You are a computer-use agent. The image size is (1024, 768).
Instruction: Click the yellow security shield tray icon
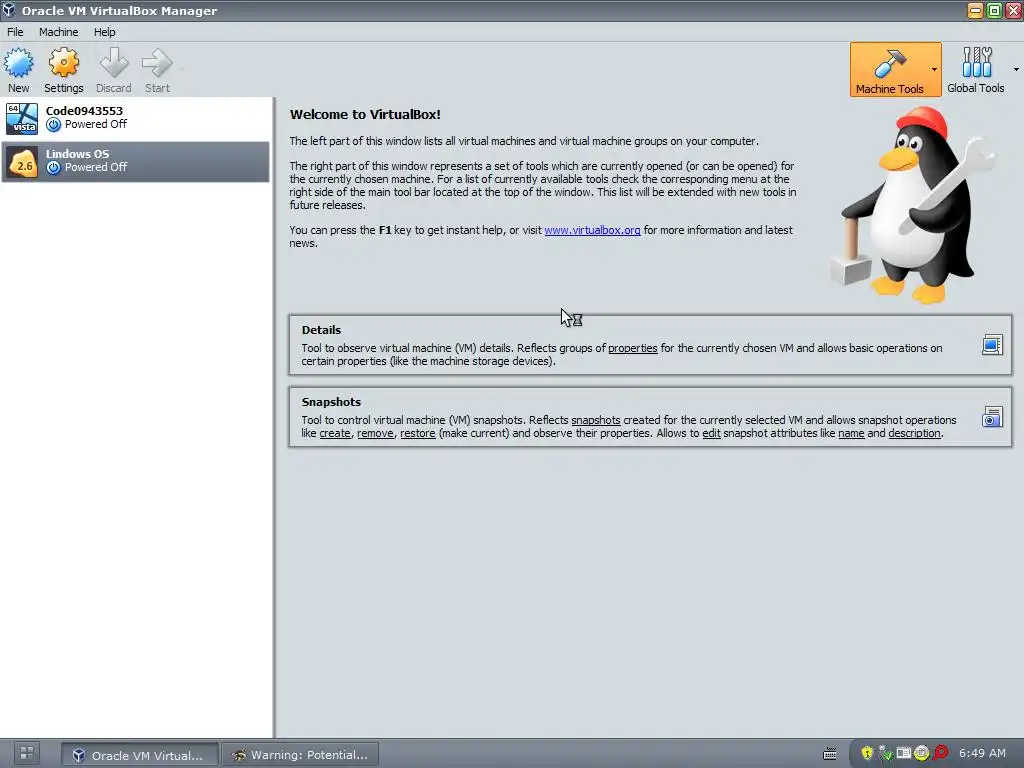867,753
